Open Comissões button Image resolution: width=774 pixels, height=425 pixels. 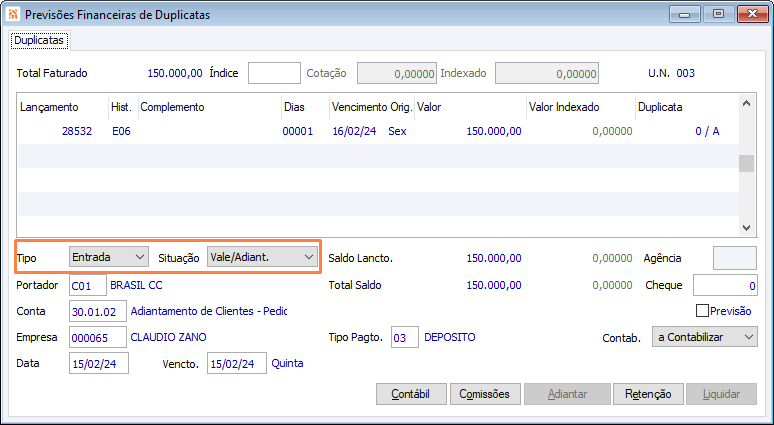pyautogui.click(x=484, y=394)
